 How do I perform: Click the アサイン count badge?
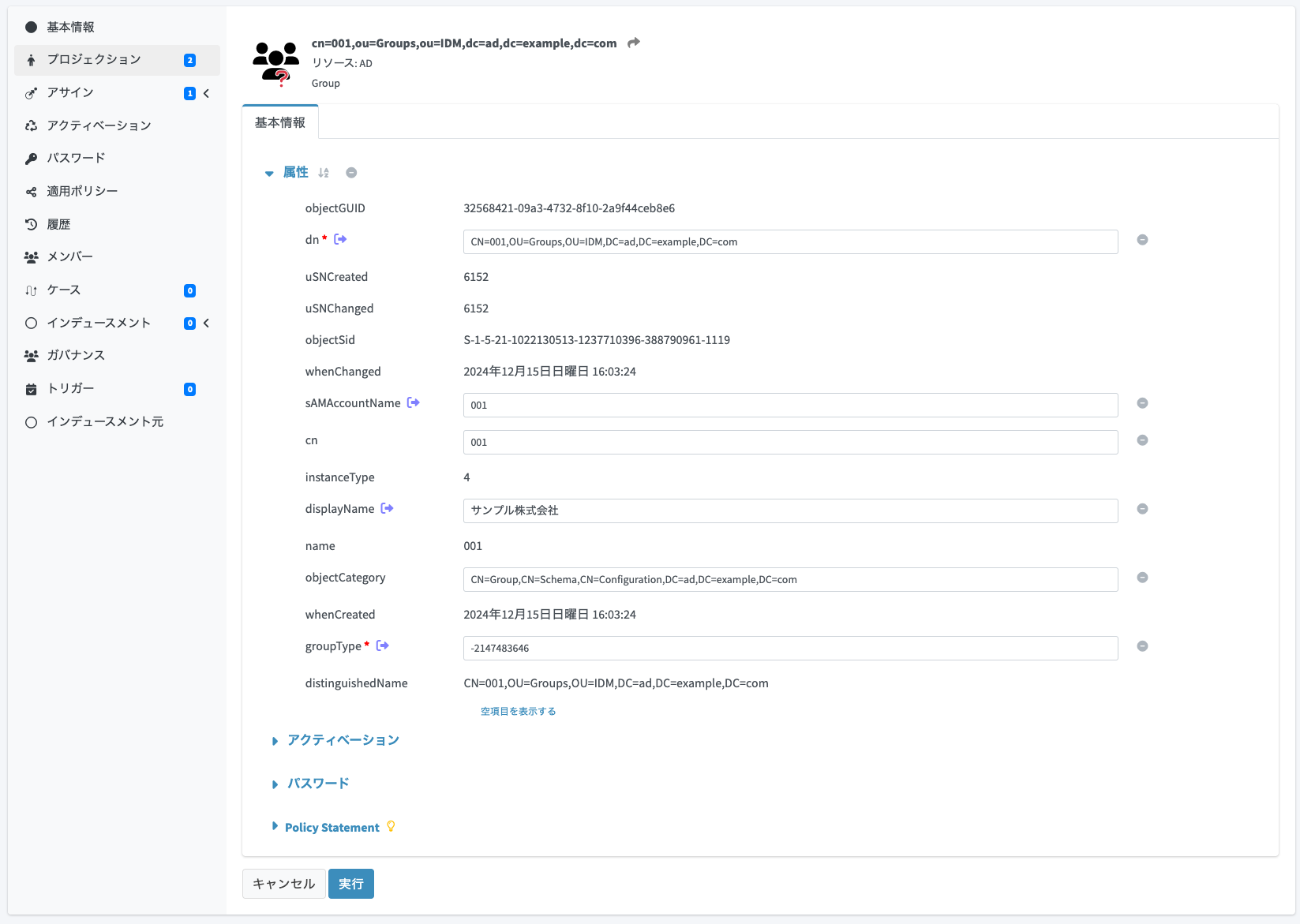pyautogui.click(x=189, y=93)
